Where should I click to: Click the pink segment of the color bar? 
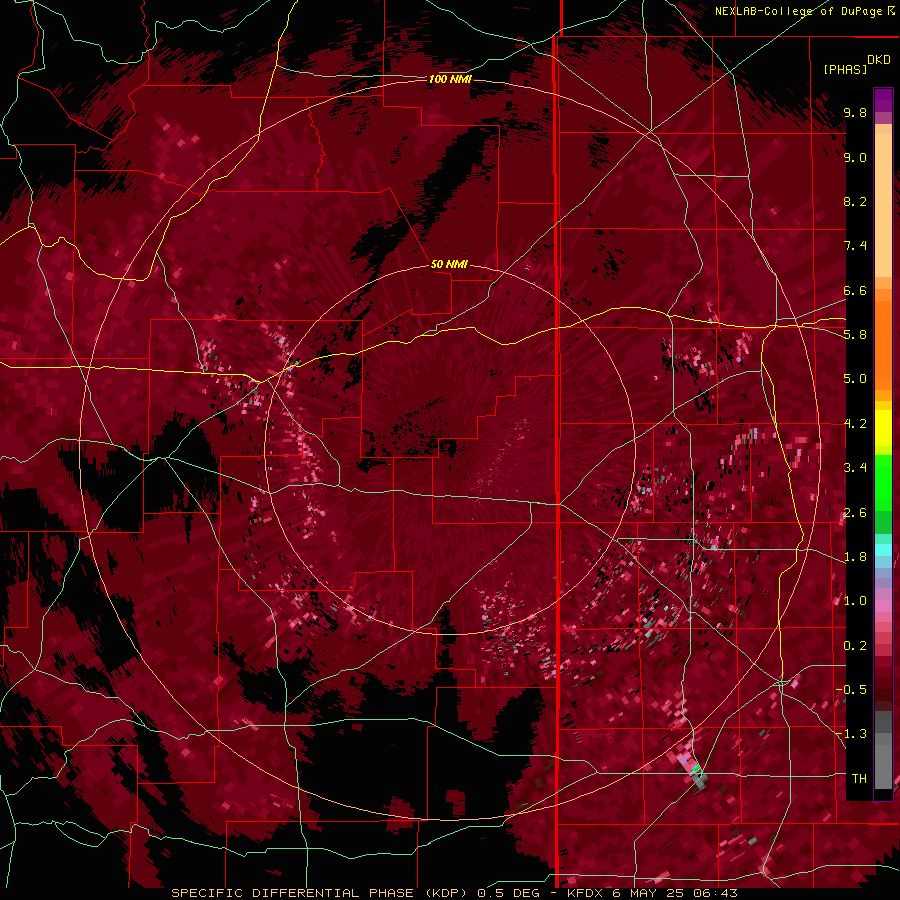[x=883, y=606]
